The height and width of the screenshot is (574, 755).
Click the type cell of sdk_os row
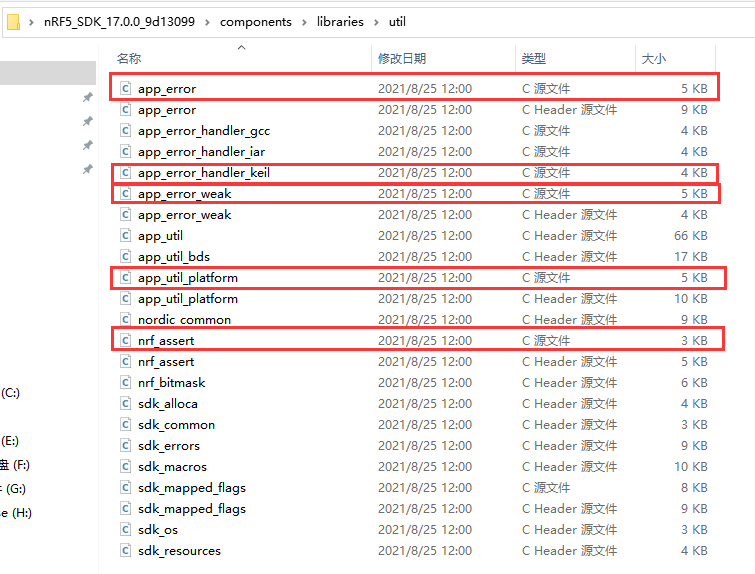click(x=569, y=530)
